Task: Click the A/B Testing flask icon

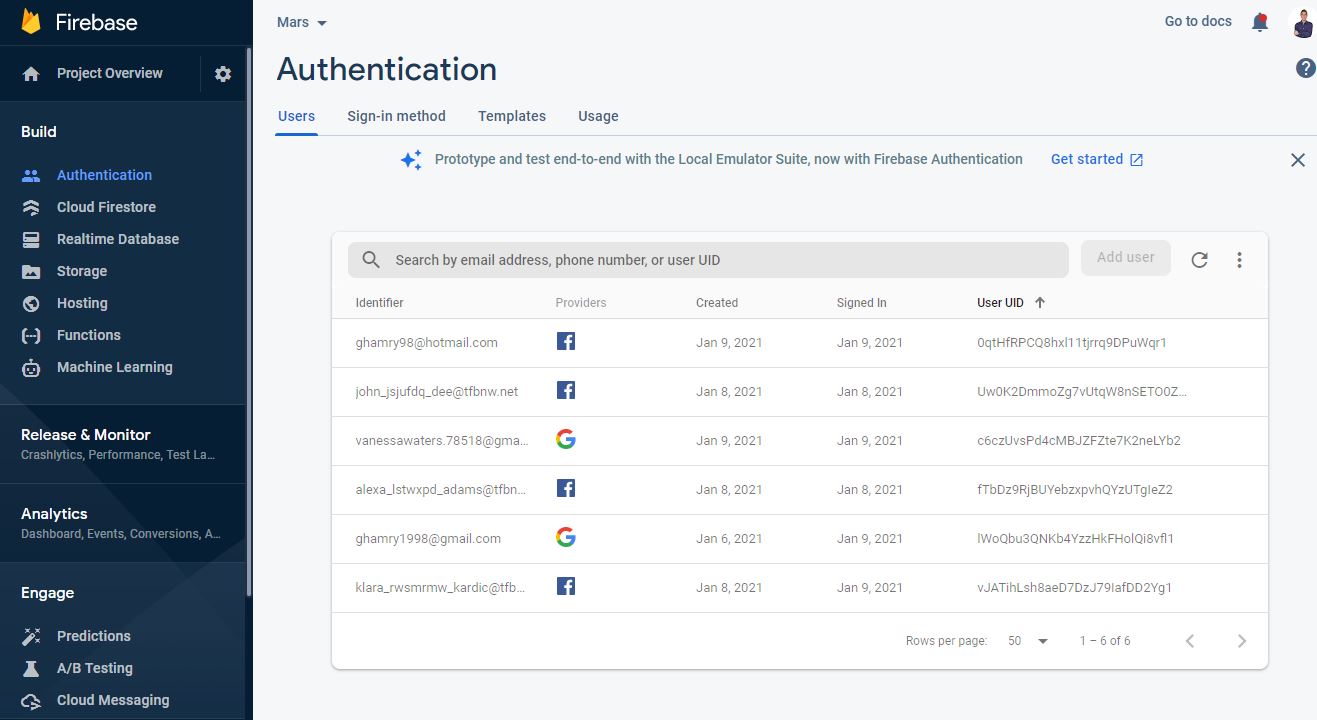Action: point(31,668)
